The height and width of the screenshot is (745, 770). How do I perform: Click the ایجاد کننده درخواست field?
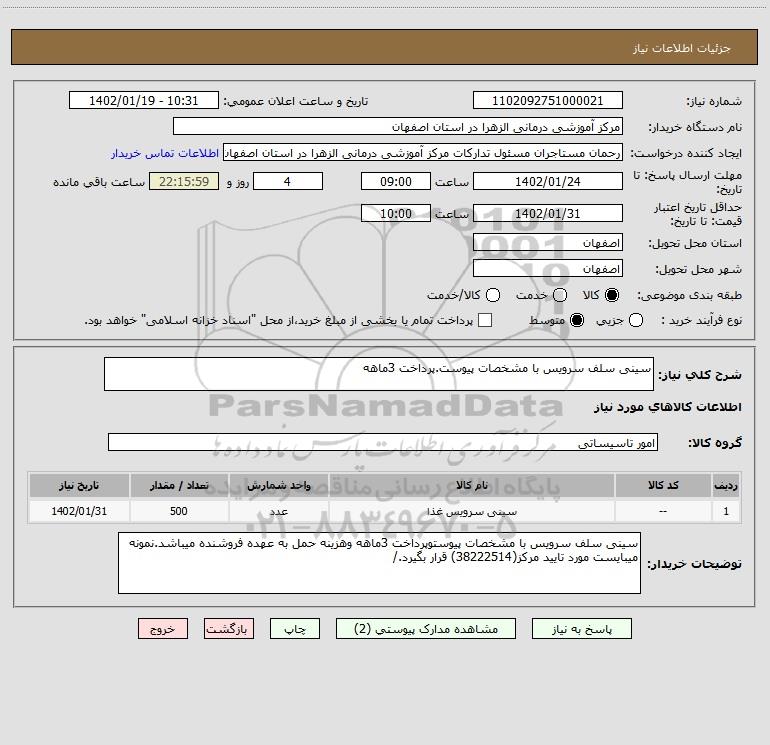point(423,152)
